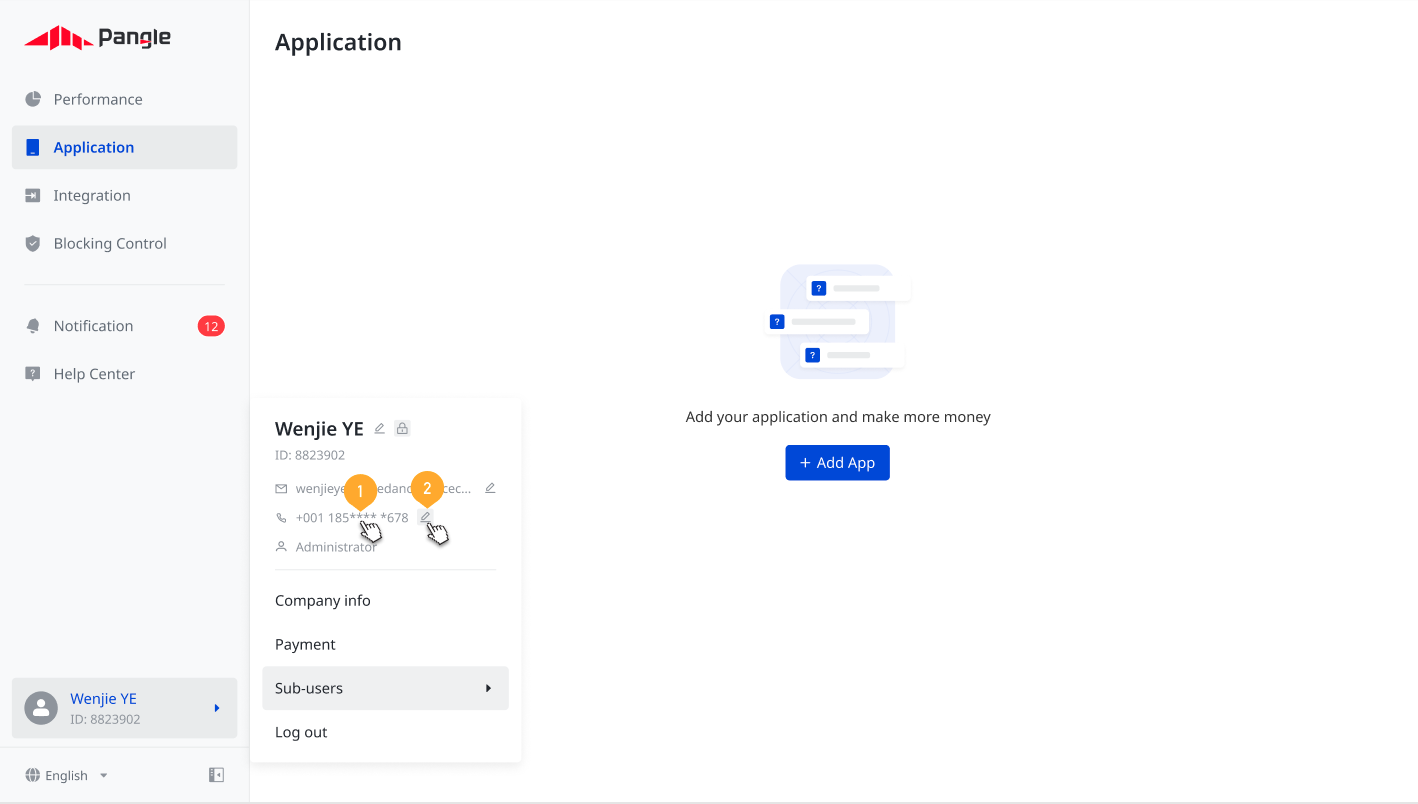Click the globe language icon

point(33,776)
